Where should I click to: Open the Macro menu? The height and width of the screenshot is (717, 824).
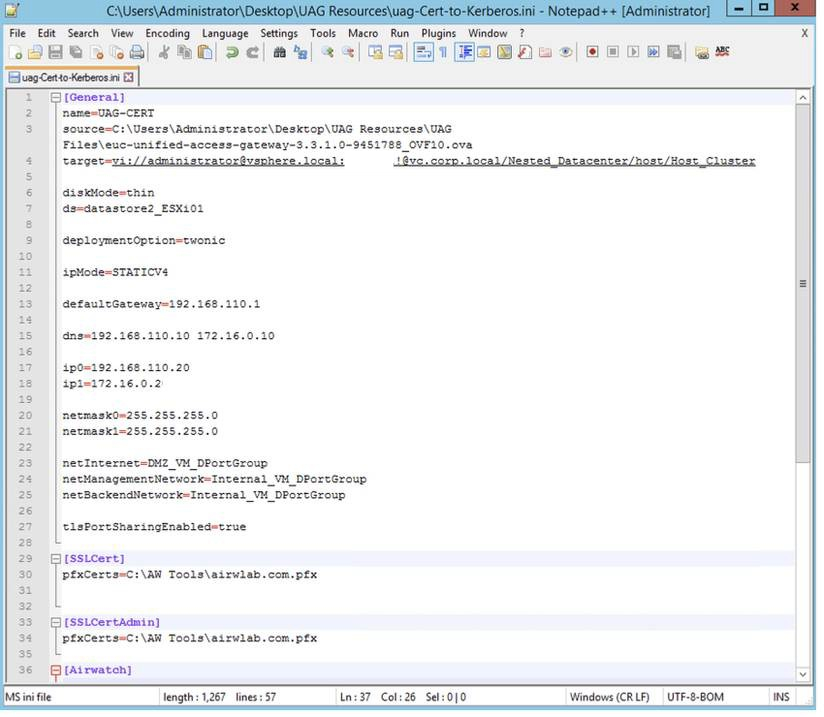[363, 32]
